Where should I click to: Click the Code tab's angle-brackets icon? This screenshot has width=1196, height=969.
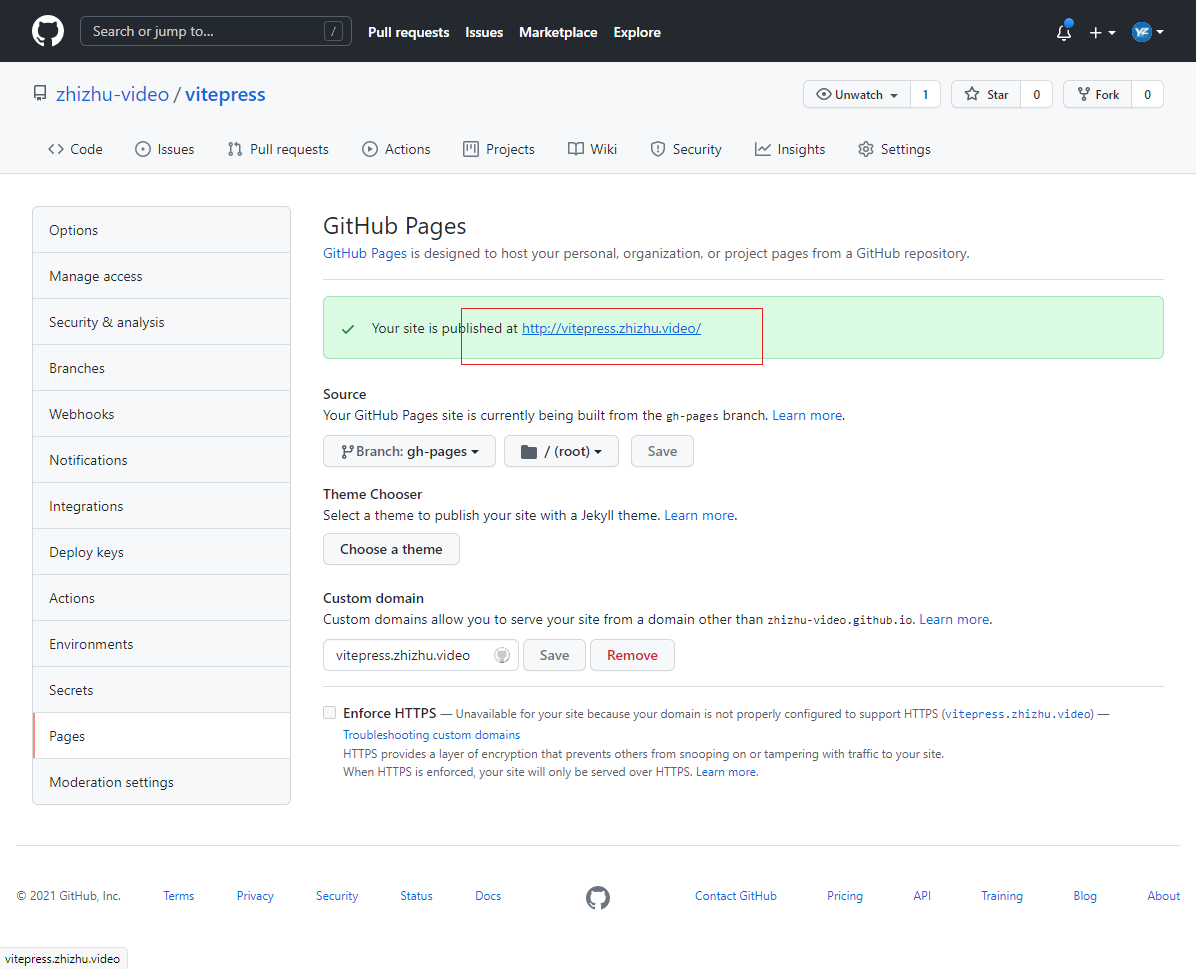pos(56,149)
